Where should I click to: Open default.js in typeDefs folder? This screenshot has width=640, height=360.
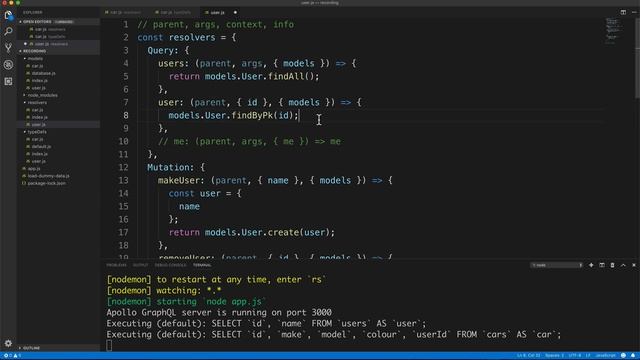pos(41,147)
